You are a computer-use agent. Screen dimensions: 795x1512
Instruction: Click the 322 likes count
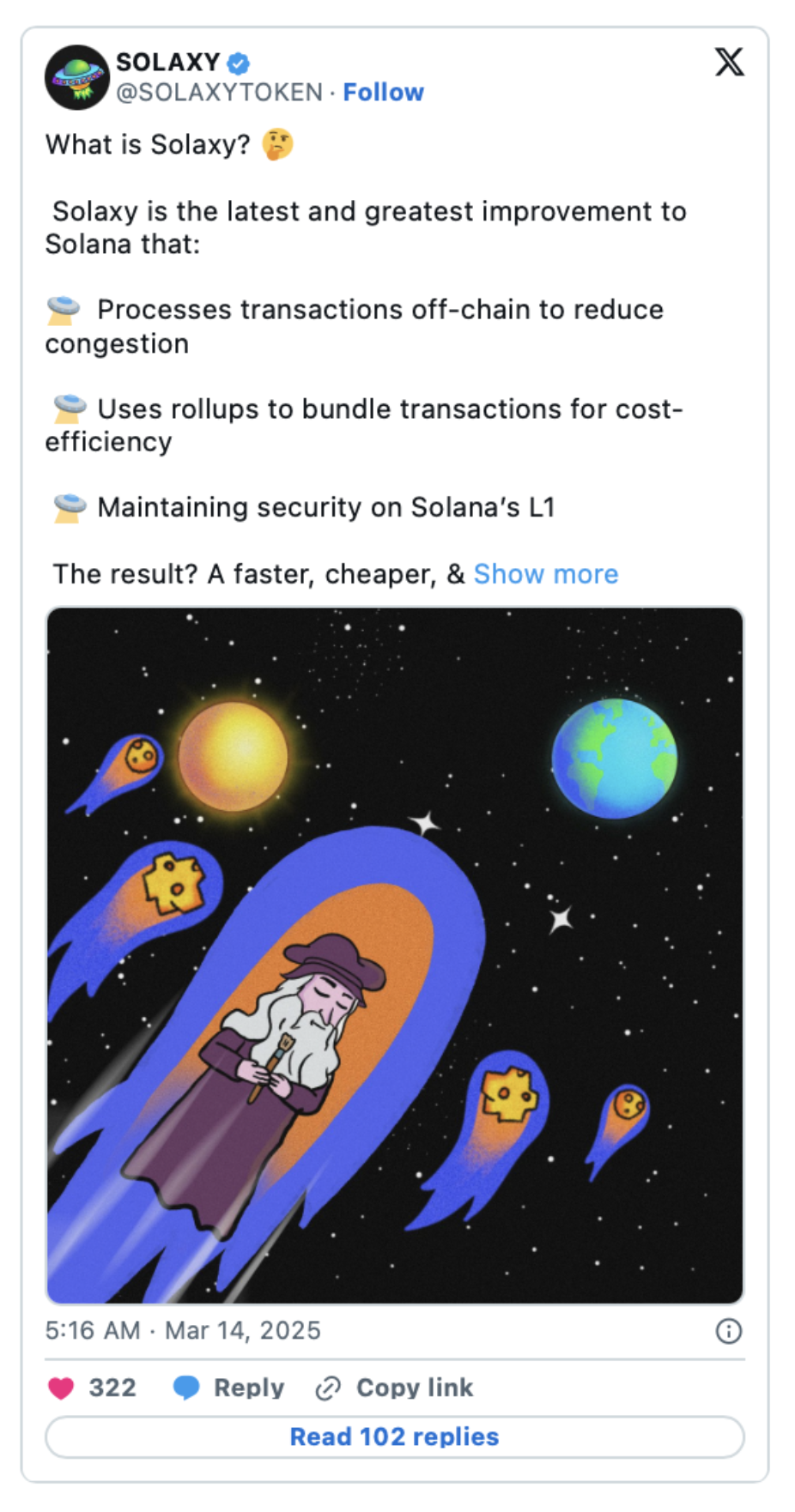(x=112, y=1388)
